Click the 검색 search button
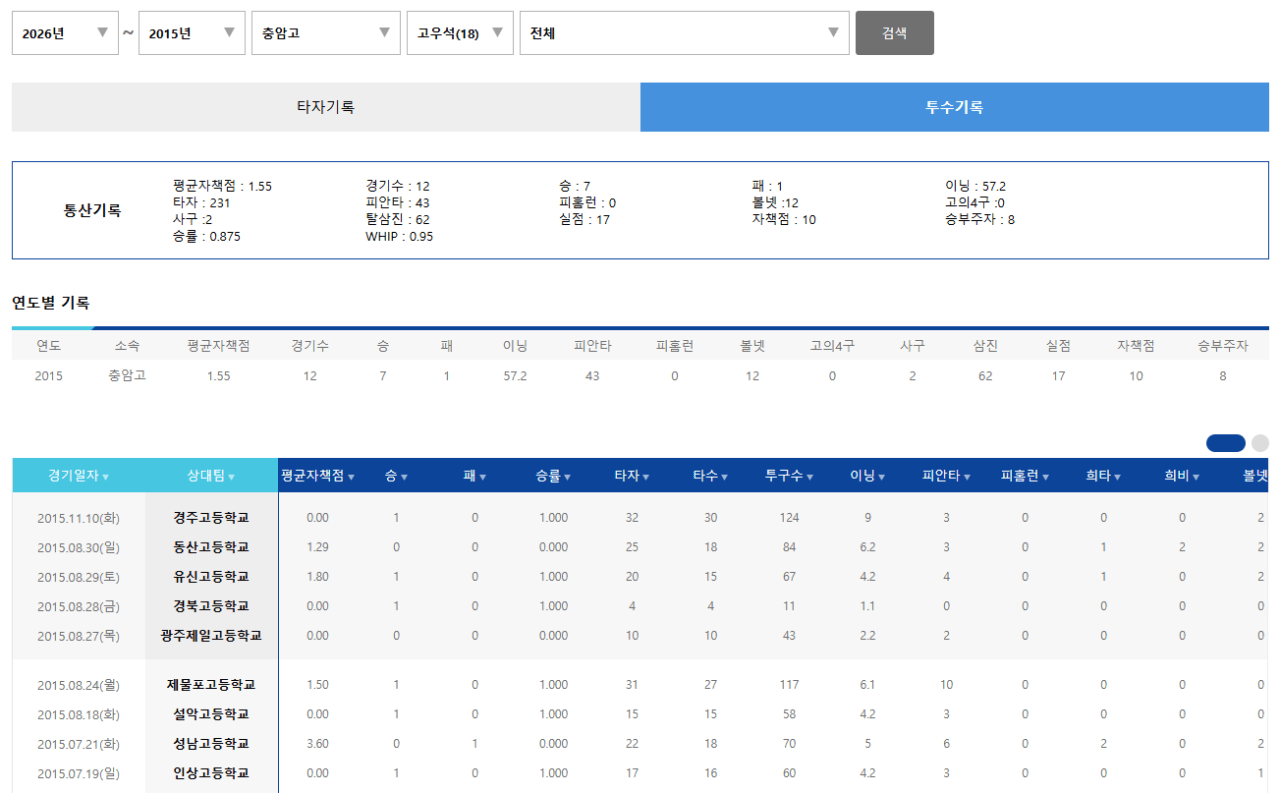This screenshot has height=793, width=1280. pos(895,33)
